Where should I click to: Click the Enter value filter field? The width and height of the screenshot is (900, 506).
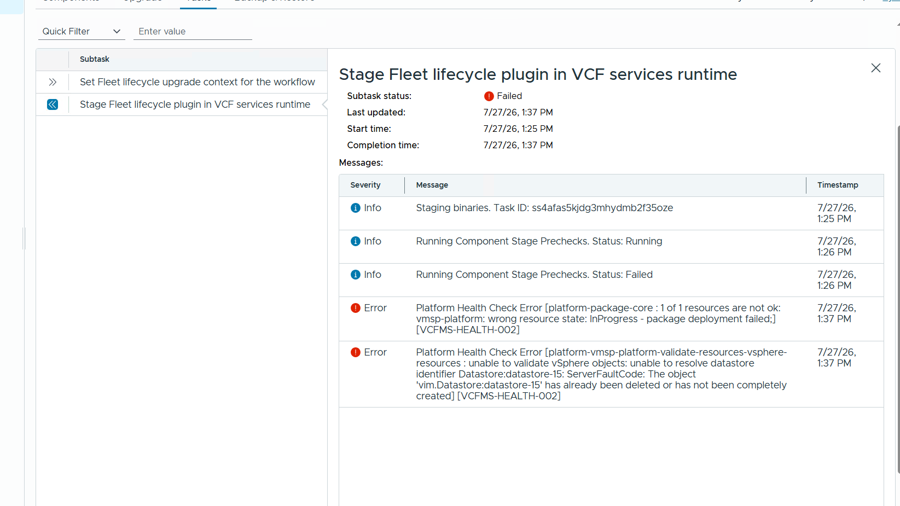(x=192, y=32)
